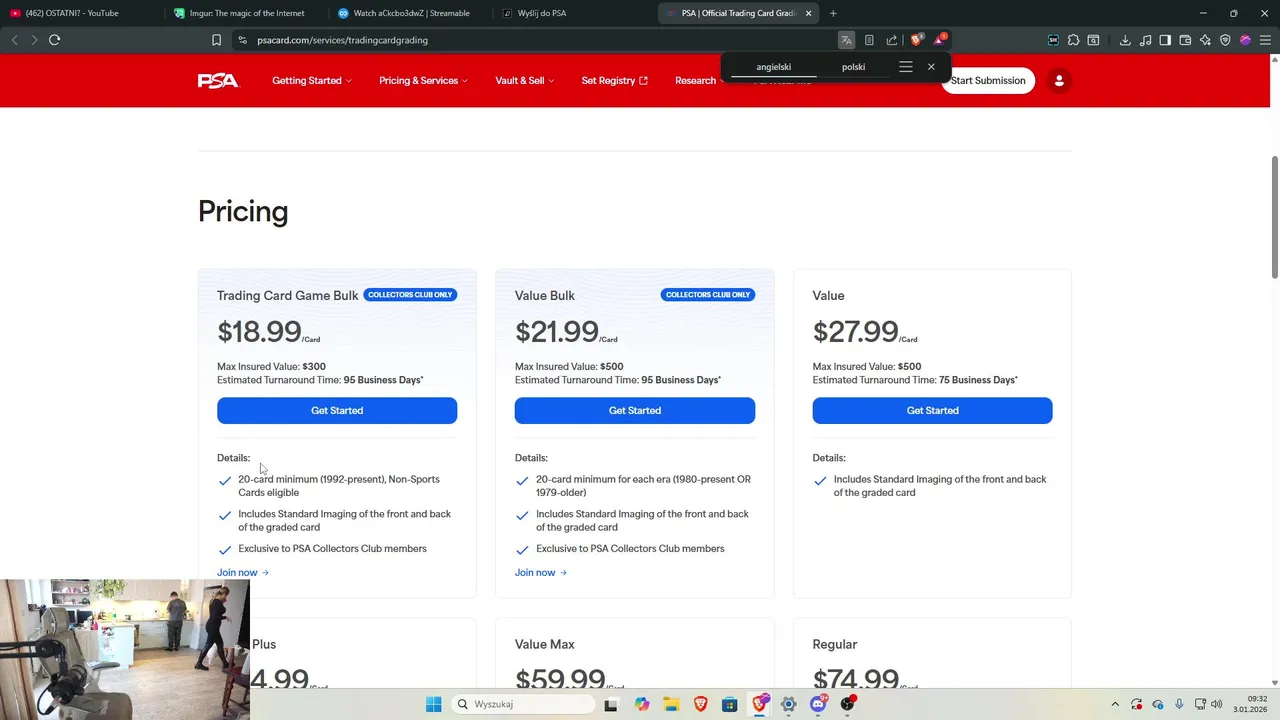Open Windows Start menu
This screenshot has height=720, width=1280.
(x=433, y=704)
